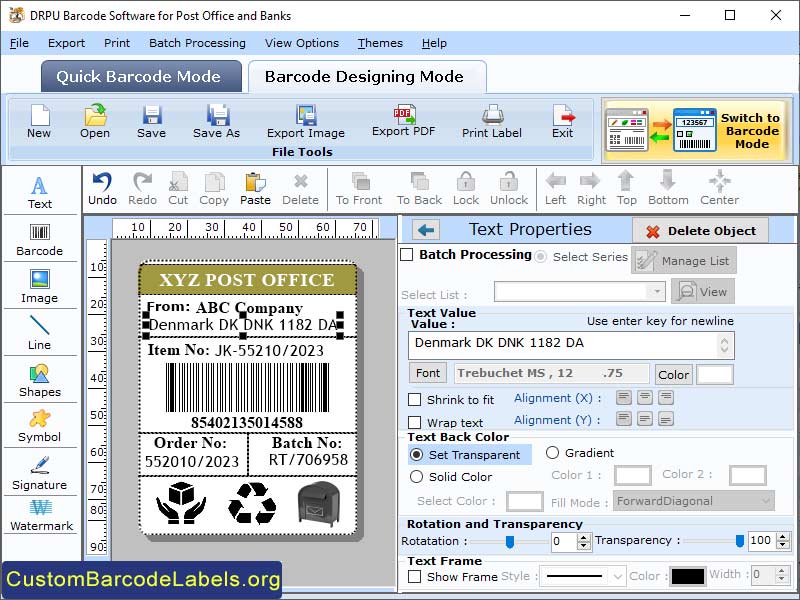Open Print Label from the toolbar
The height and width of the screenshot is (600, 800).
[491, 125]
